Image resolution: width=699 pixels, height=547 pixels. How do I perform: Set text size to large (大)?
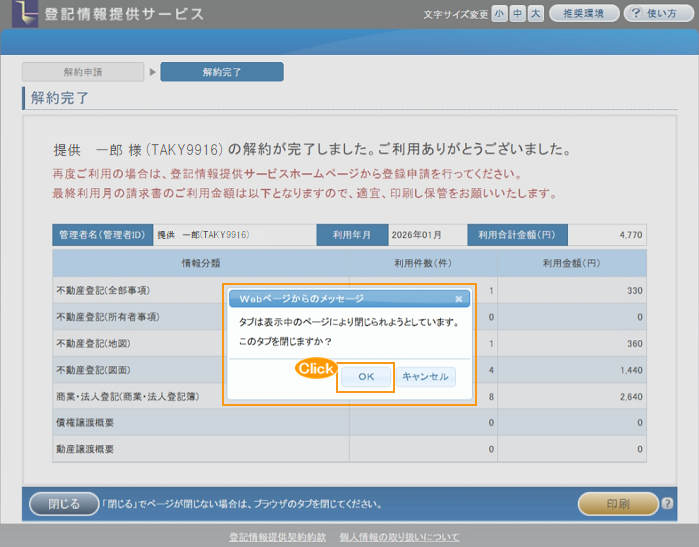[535, 14]
